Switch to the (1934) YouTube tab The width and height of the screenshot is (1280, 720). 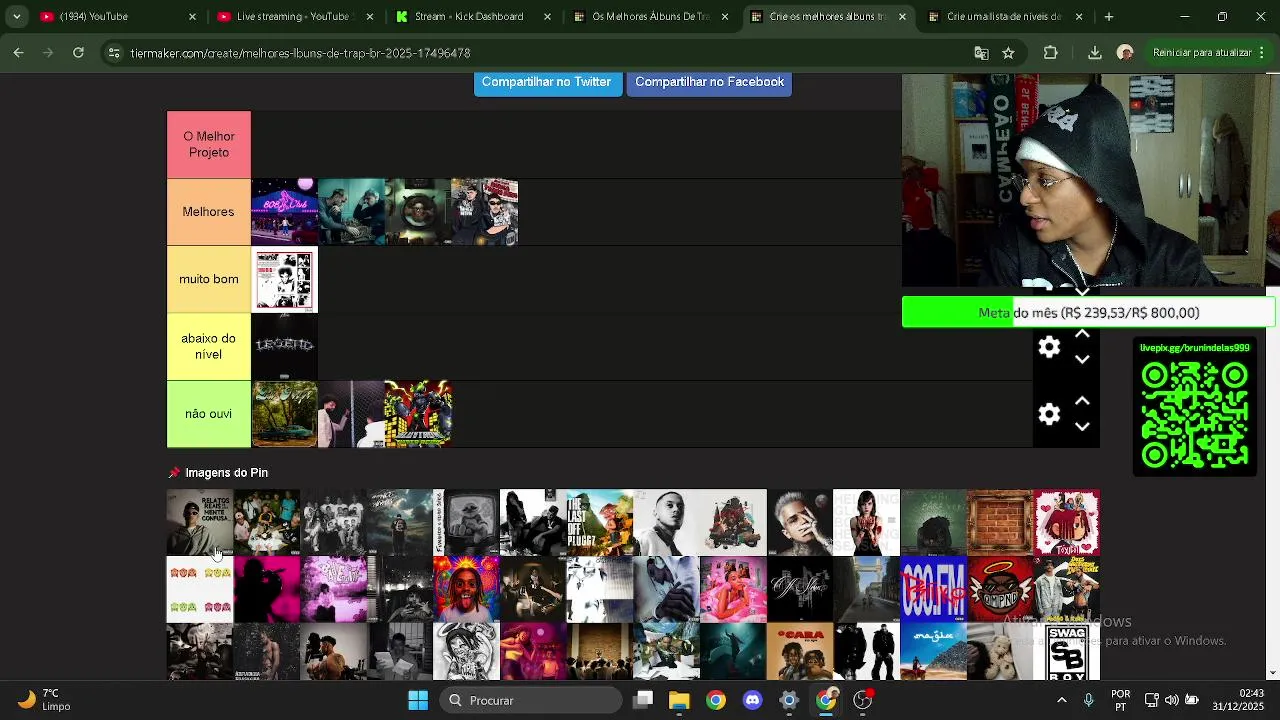(x=117, y=16)
